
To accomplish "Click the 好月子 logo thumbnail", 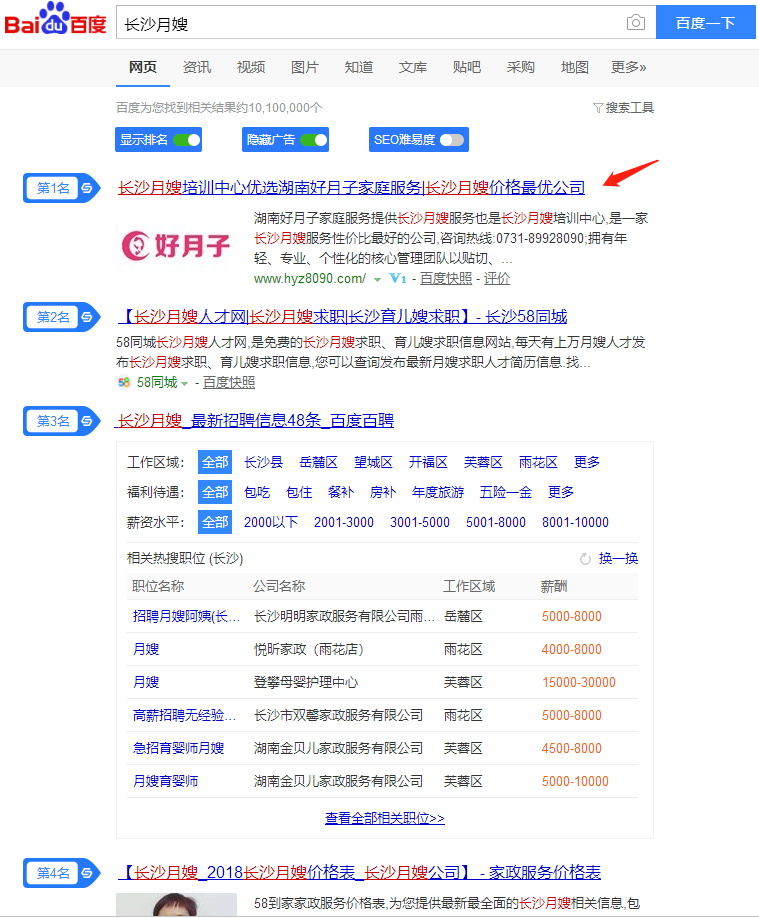I will (x=175, y=246).
